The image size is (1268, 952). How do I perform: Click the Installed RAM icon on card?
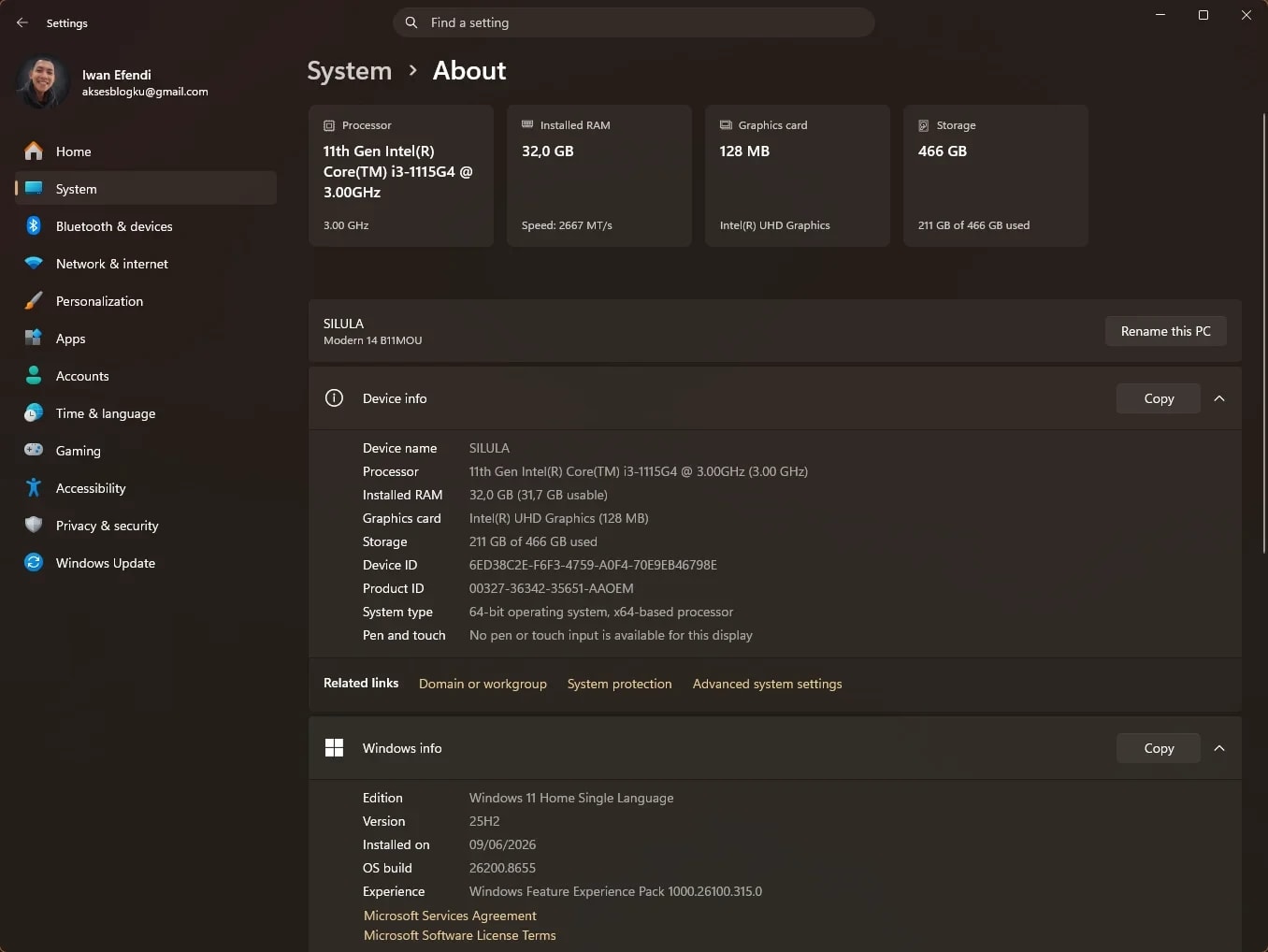[527, 124]
